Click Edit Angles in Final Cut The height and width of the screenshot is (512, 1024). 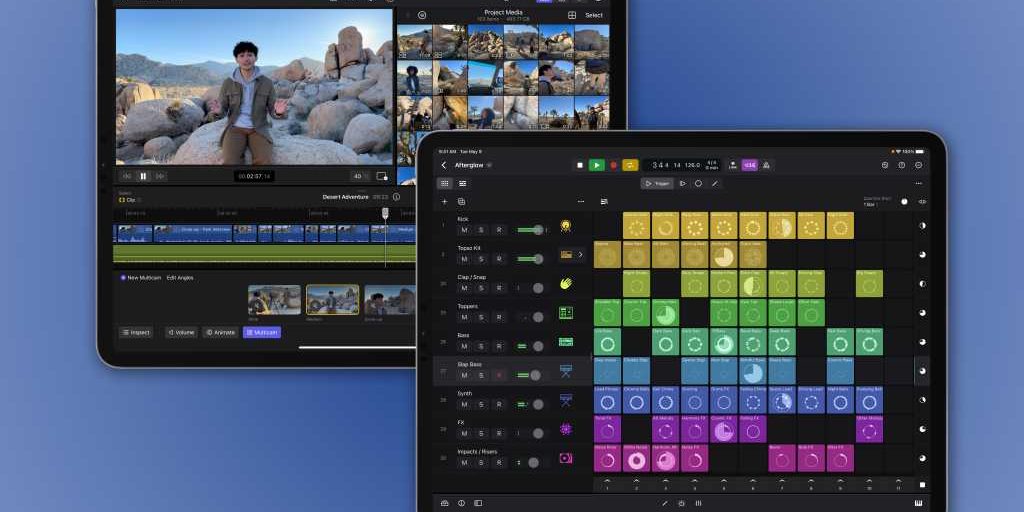coord(180,278)
